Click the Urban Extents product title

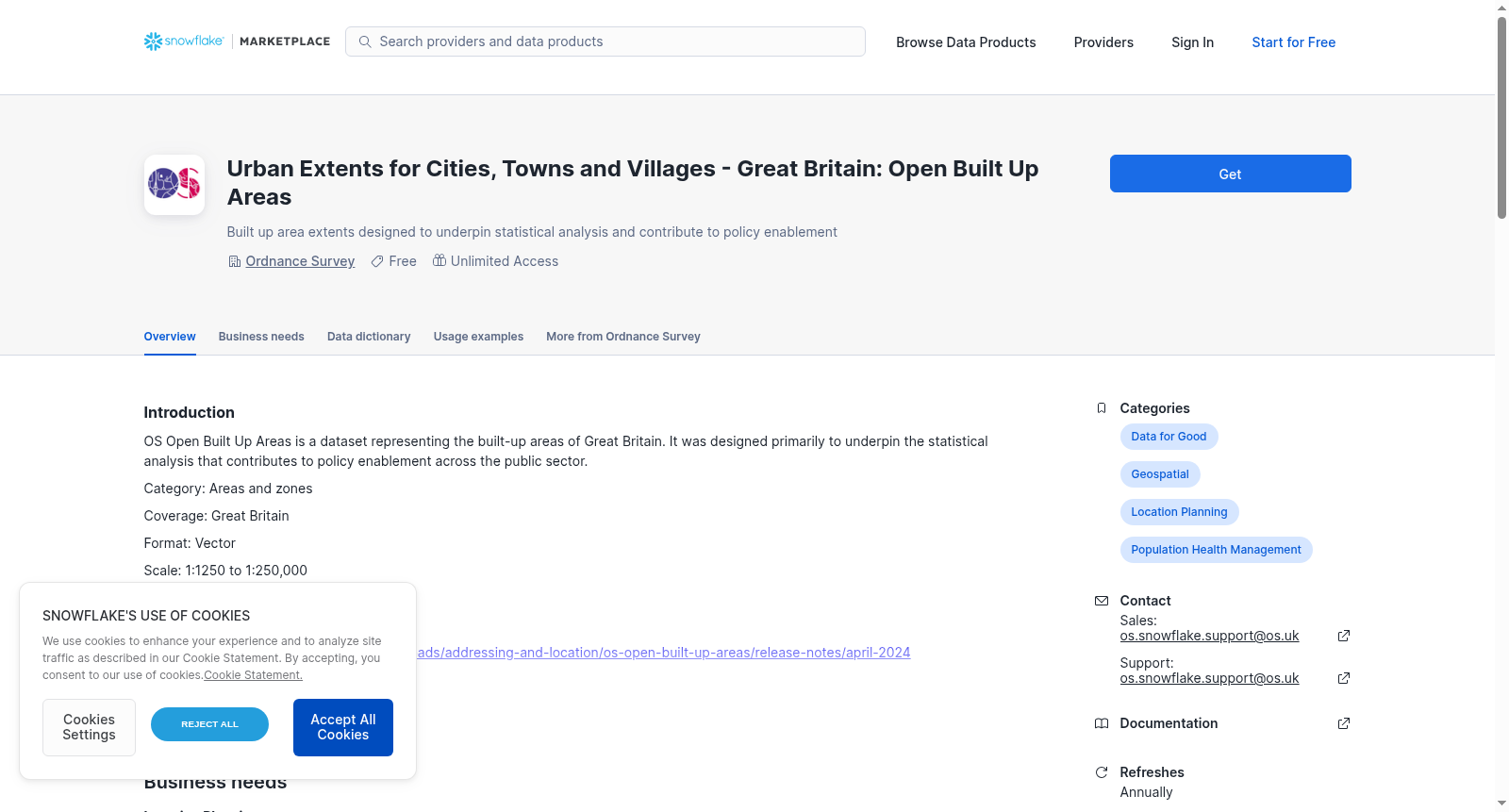(x=633, y=183)
